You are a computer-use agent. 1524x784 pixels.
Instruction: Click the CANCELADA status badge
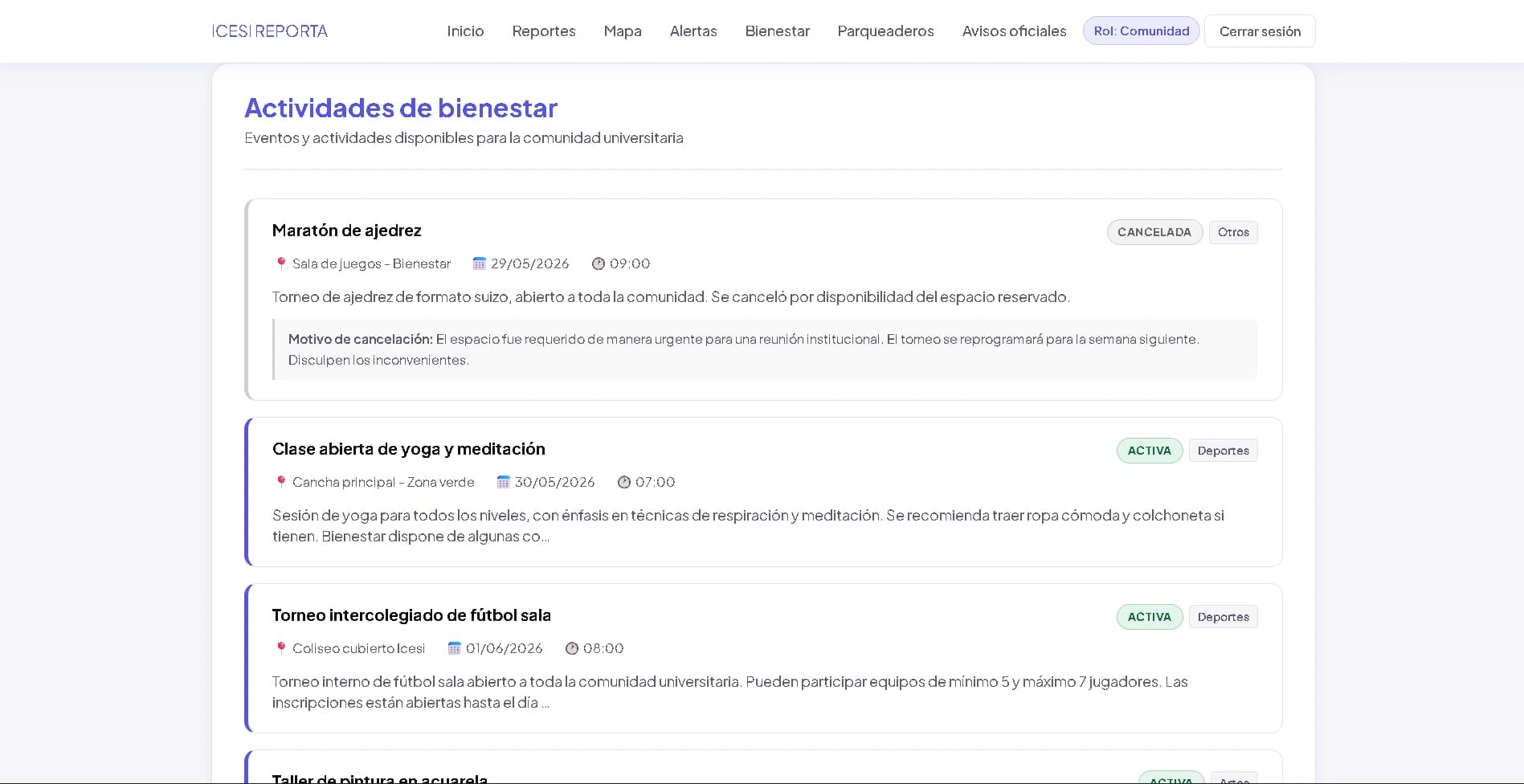pyautogui.click(x=1154, y=232)
